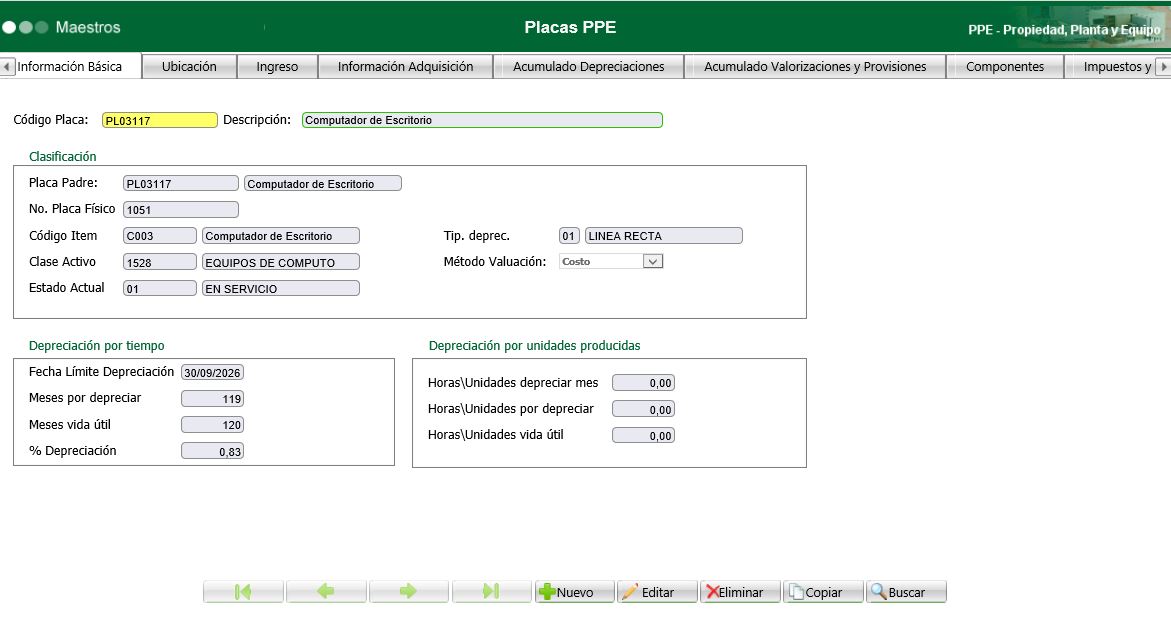The width and height of the screenshot is (1171, 641).
Task: Click the Clase Activo field 1528
Action: click(160, 262)
